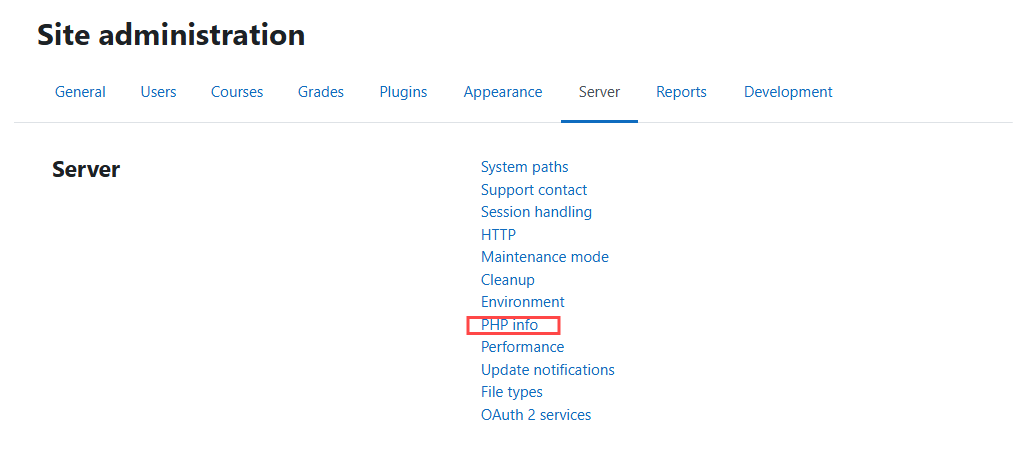Click the Performance link
1013x452 pixels.
[522, 347]
